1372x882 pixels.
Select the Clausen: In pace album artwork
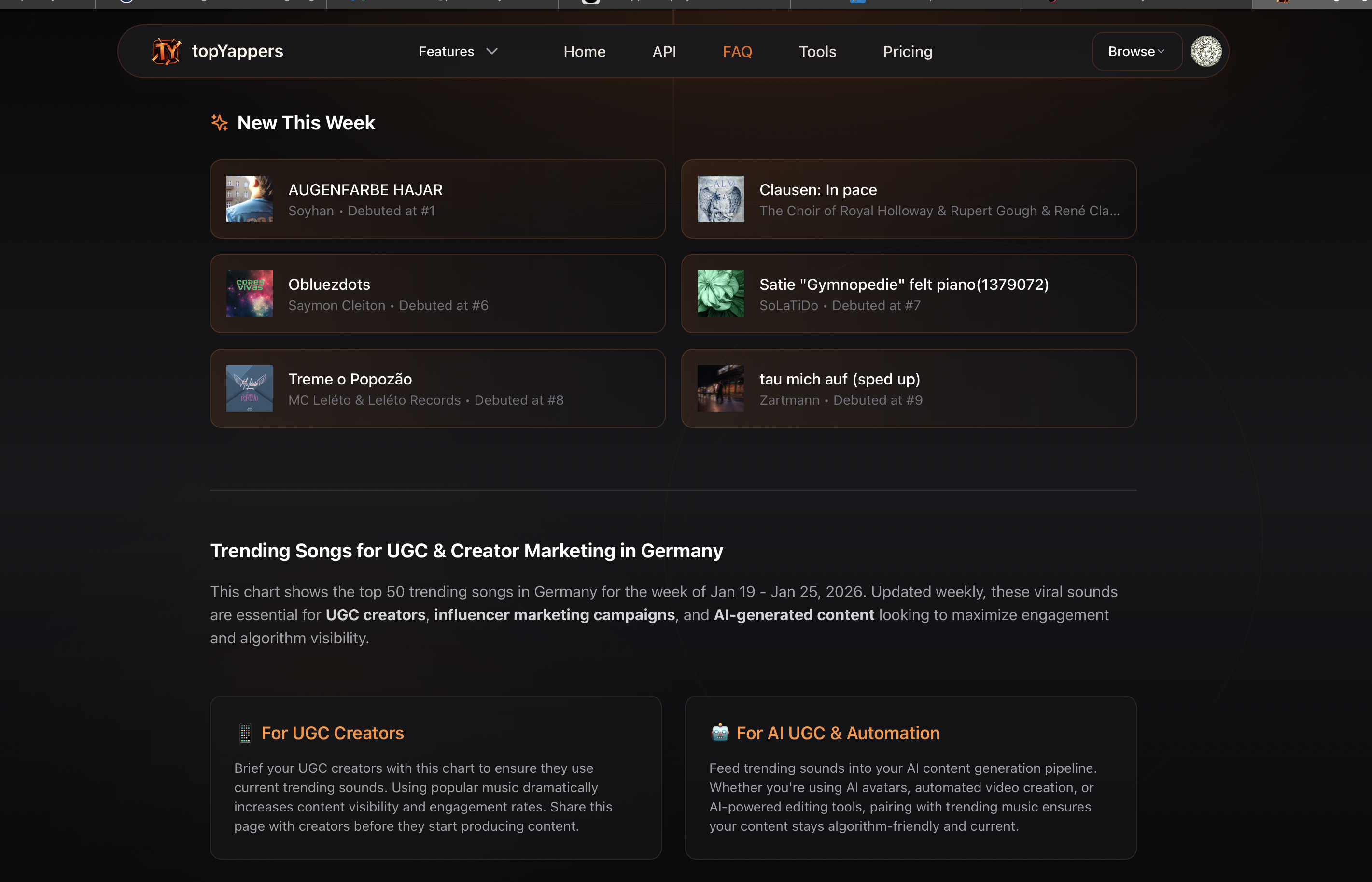pos(720,199)
